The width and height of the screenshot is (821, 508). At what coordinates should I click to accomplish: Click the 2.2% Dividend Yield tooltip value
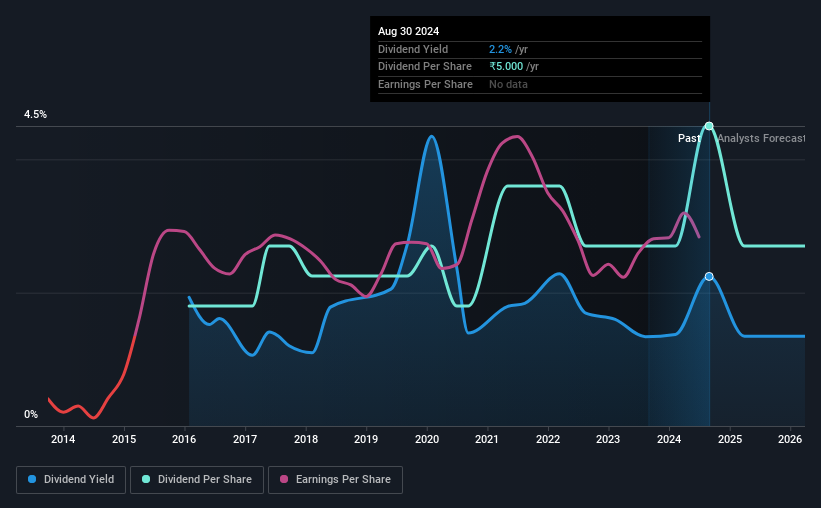point(500,49)
